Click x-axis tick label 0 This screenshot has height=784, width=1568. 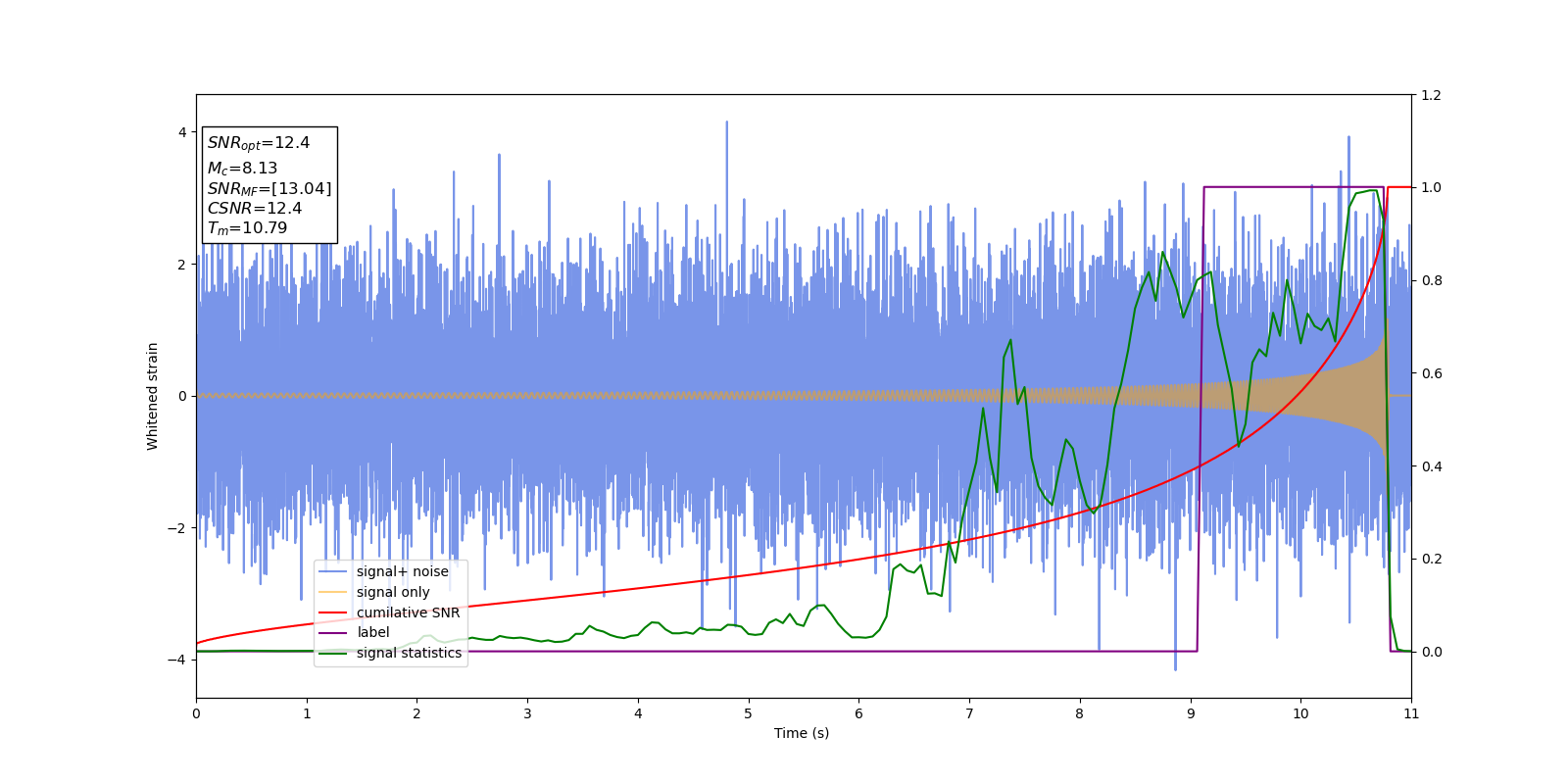[196, 713]
